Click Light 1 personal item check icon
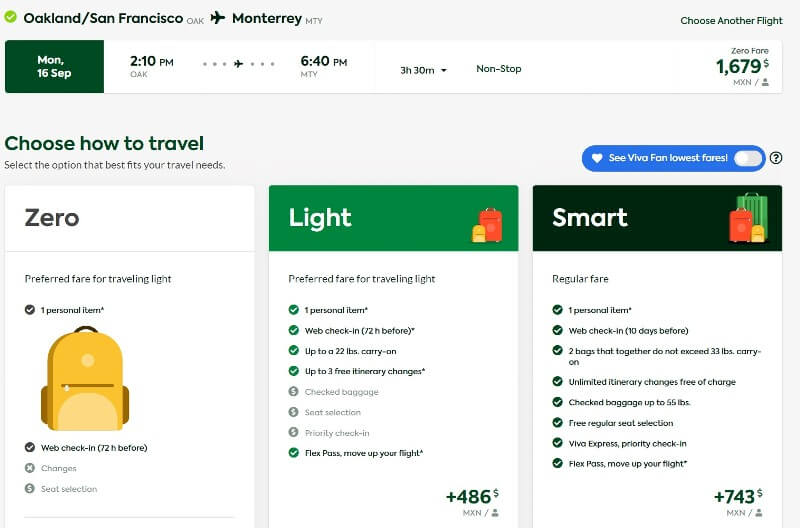This screenshot has height=528, width=800. point(293,310)
